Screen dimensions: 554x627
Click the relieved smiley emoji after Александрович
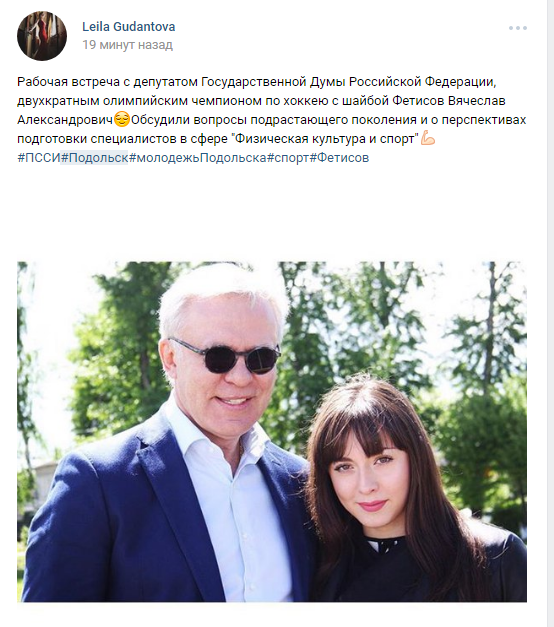click(x=122, y=120)
